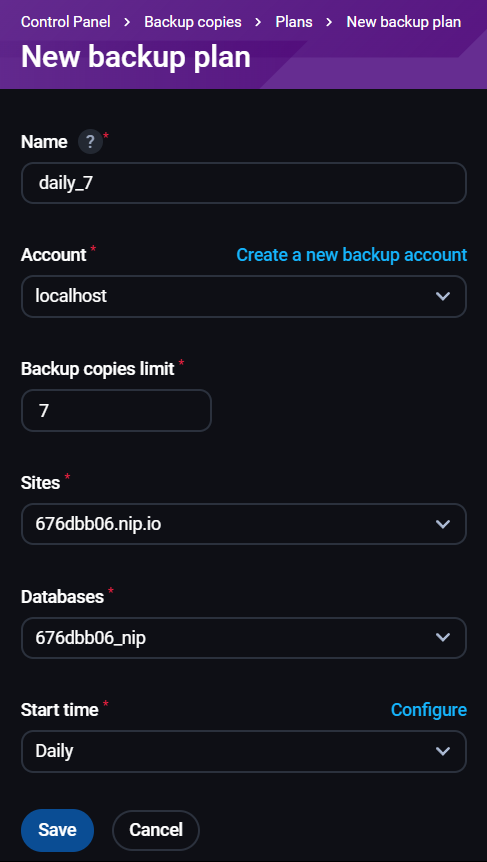Click Create a new backup account link

pos(352,255)
